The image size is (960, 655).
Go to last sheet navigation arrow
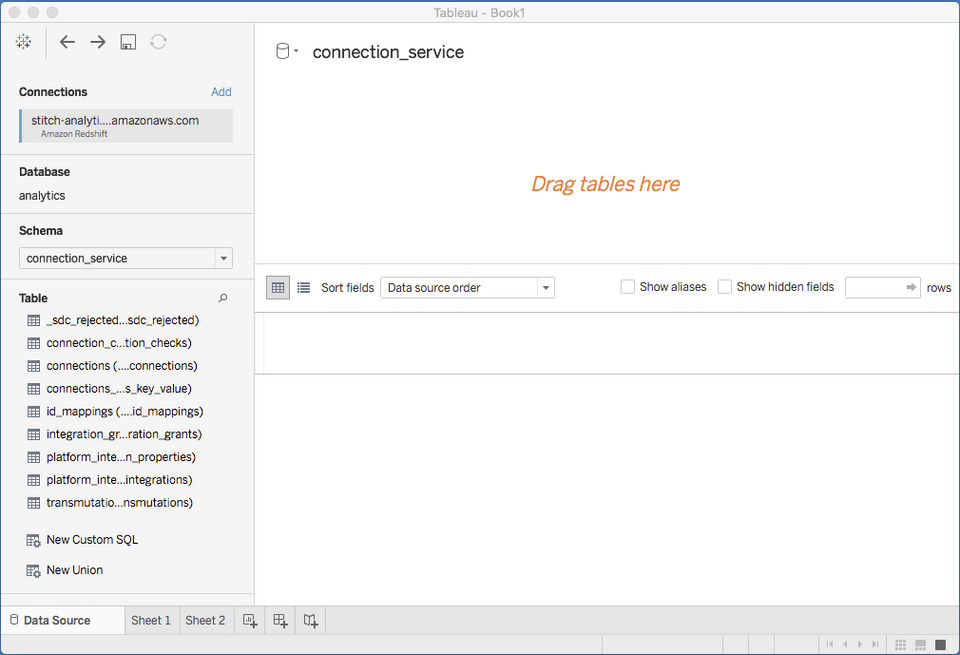(x=876, y=644)
